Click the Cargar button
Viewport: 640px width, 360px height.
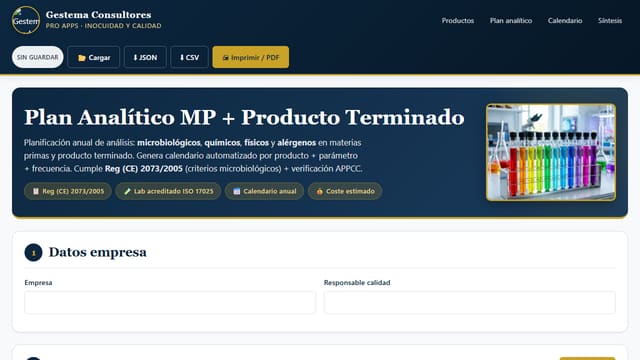[x=94, y=57]
